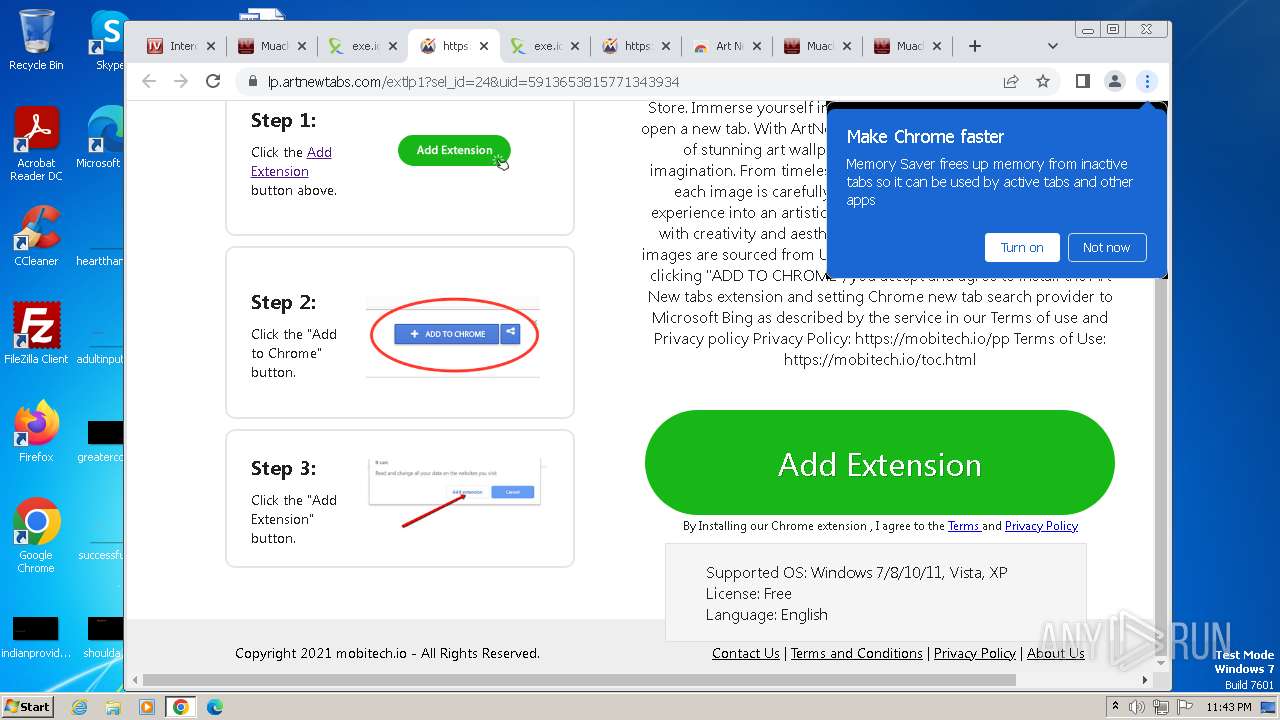Show hidden tray icons arrow
1280x720 pixels.
[1115, 706]
